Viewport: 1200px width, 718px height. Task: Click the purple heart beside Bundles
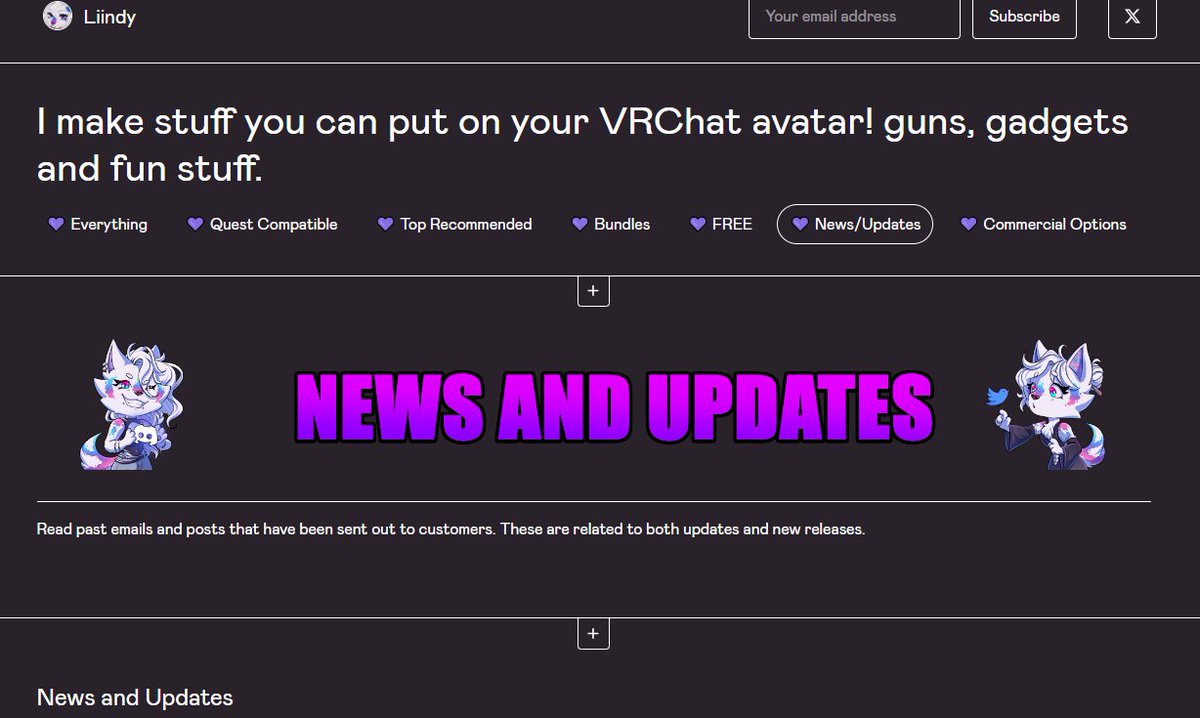(579, 224)
